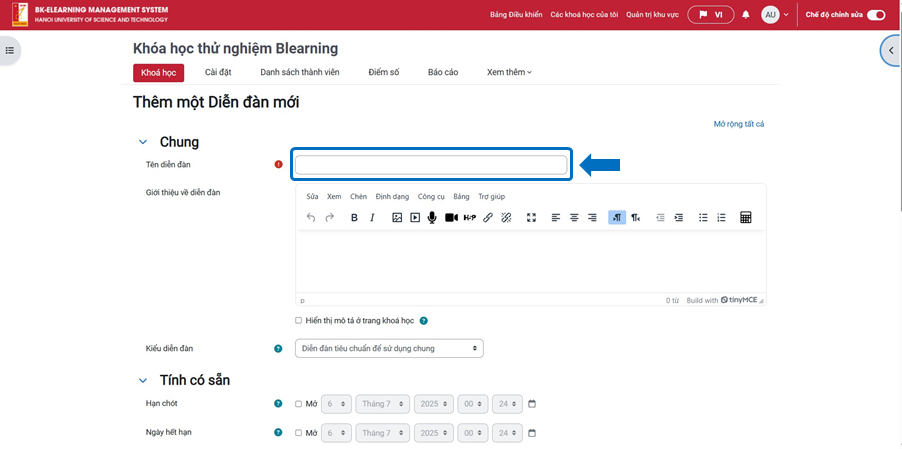The image size is (902, 449).
Task: Open the block drawer arrow on the right
Action: pyautogui.click(x=891, y=51)
